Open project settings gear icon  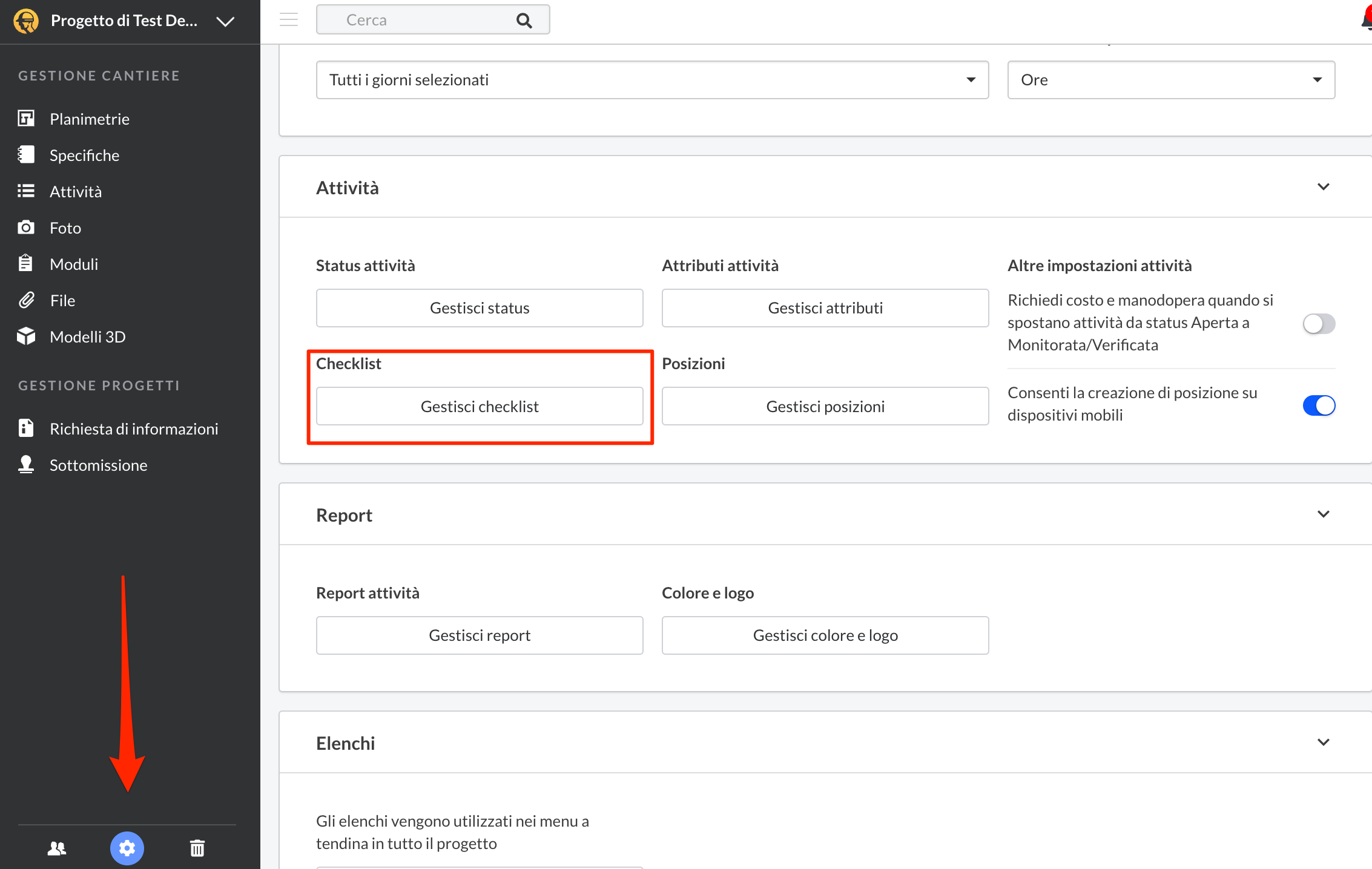[127, 848]
